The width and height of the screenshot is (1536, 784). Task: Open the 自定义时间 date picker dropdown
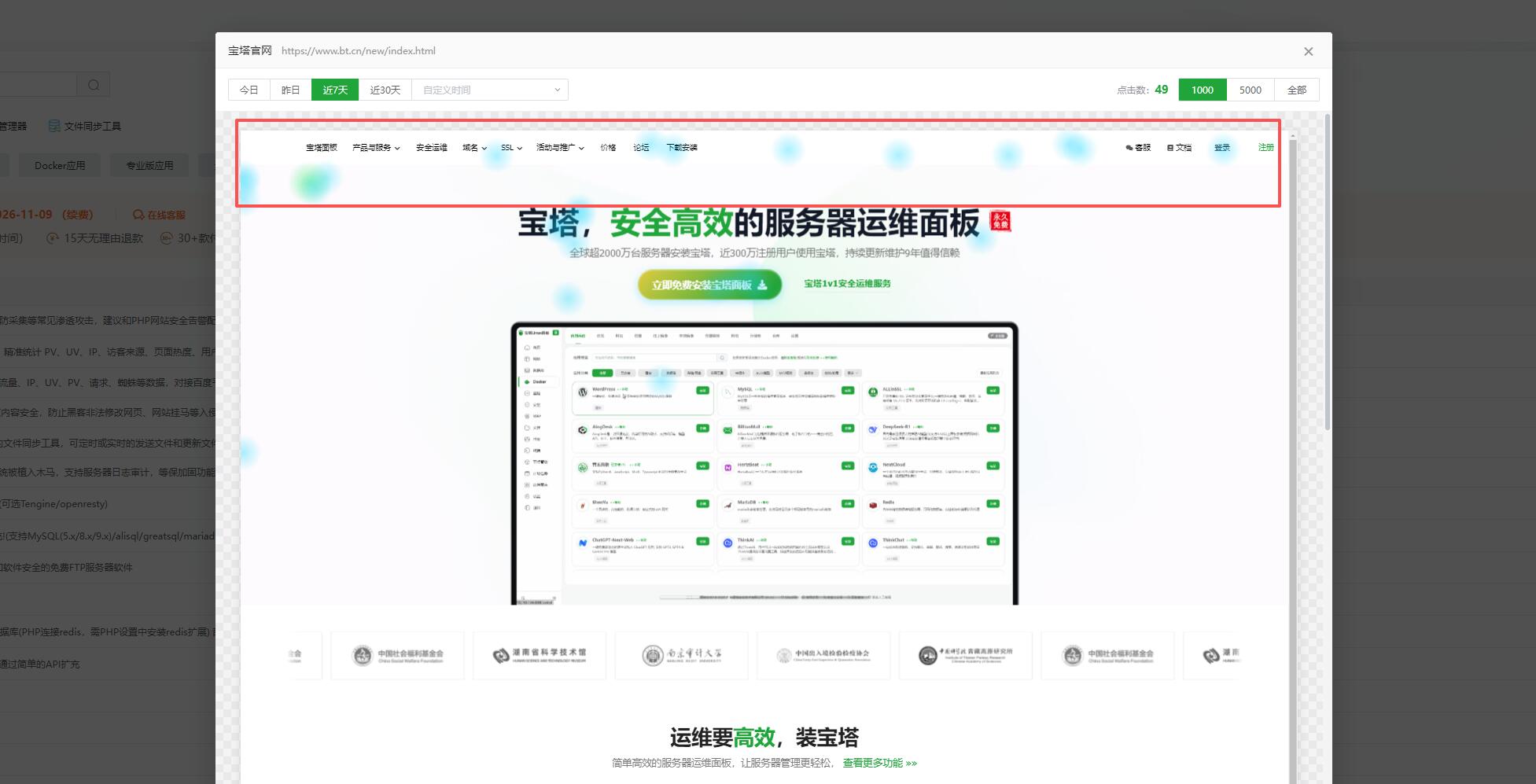(490, 90)
